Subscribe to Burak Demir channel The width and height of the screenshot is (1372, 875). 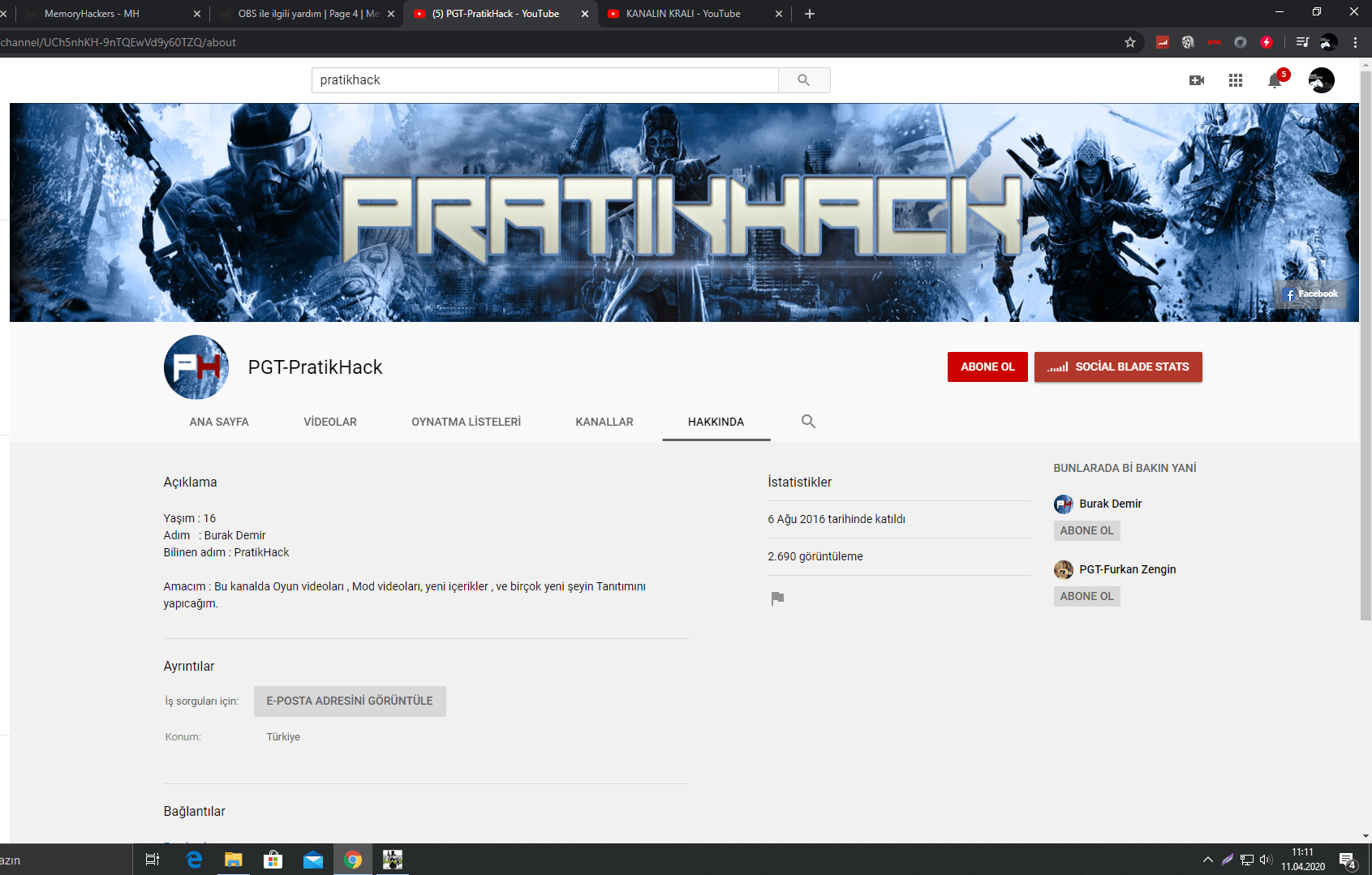point(1086,530)
